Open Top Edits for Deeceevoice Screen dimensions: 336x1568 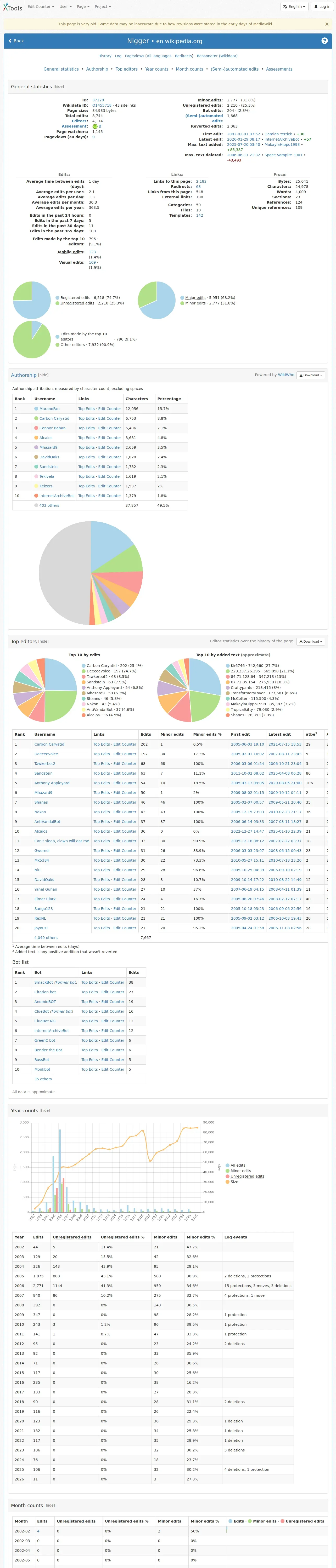click(x=102, y=754)
